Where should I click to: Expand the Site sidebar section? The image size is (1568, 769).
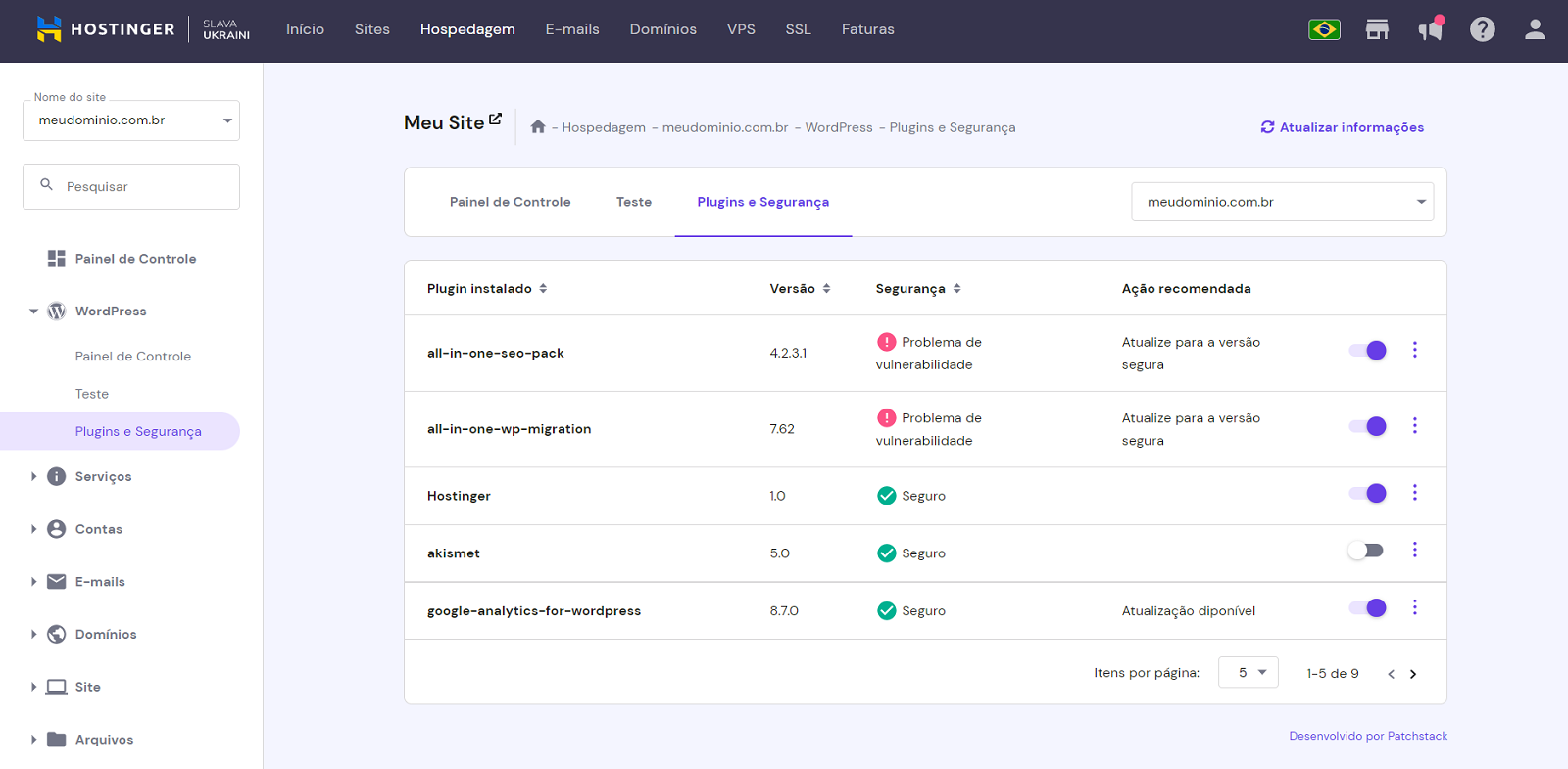click(x=33, y=687)
